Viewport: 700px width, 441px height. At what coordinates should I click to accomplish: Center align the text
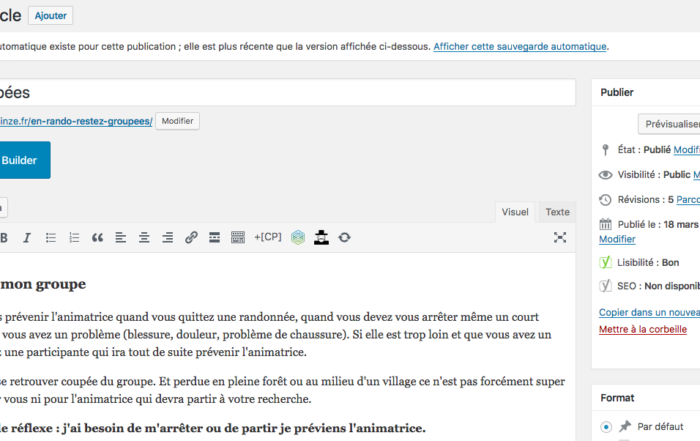144,237
